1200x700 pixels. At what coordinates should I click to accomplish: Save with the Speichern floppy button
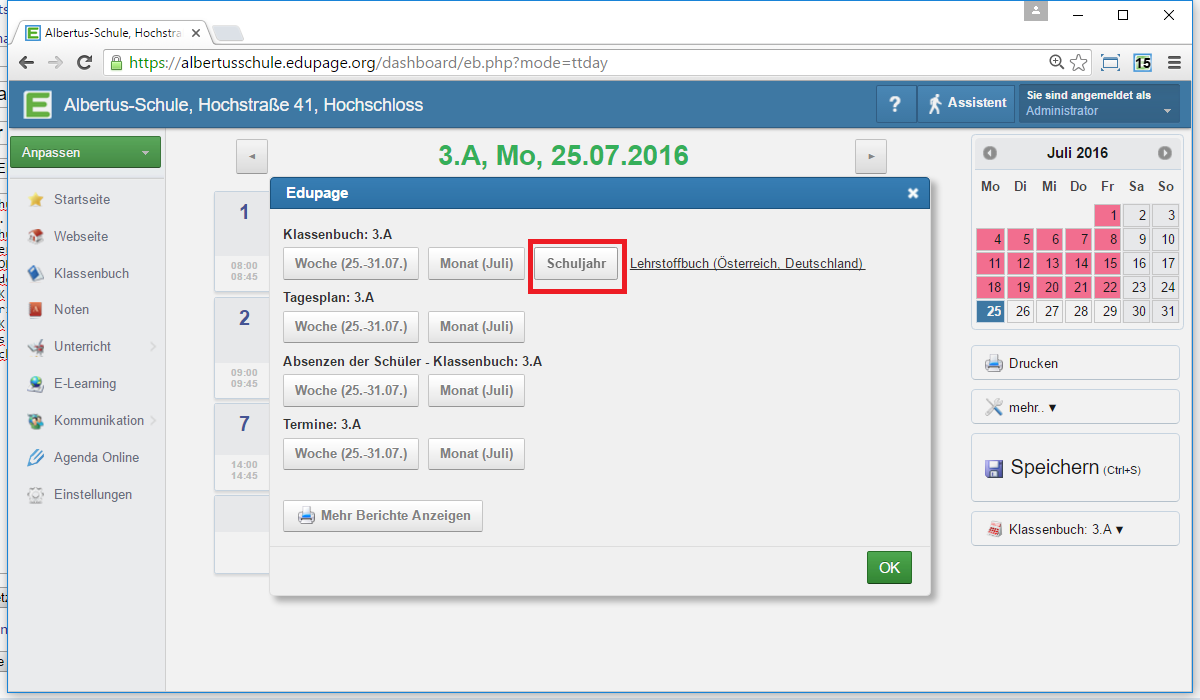(x=1075, y=467)
